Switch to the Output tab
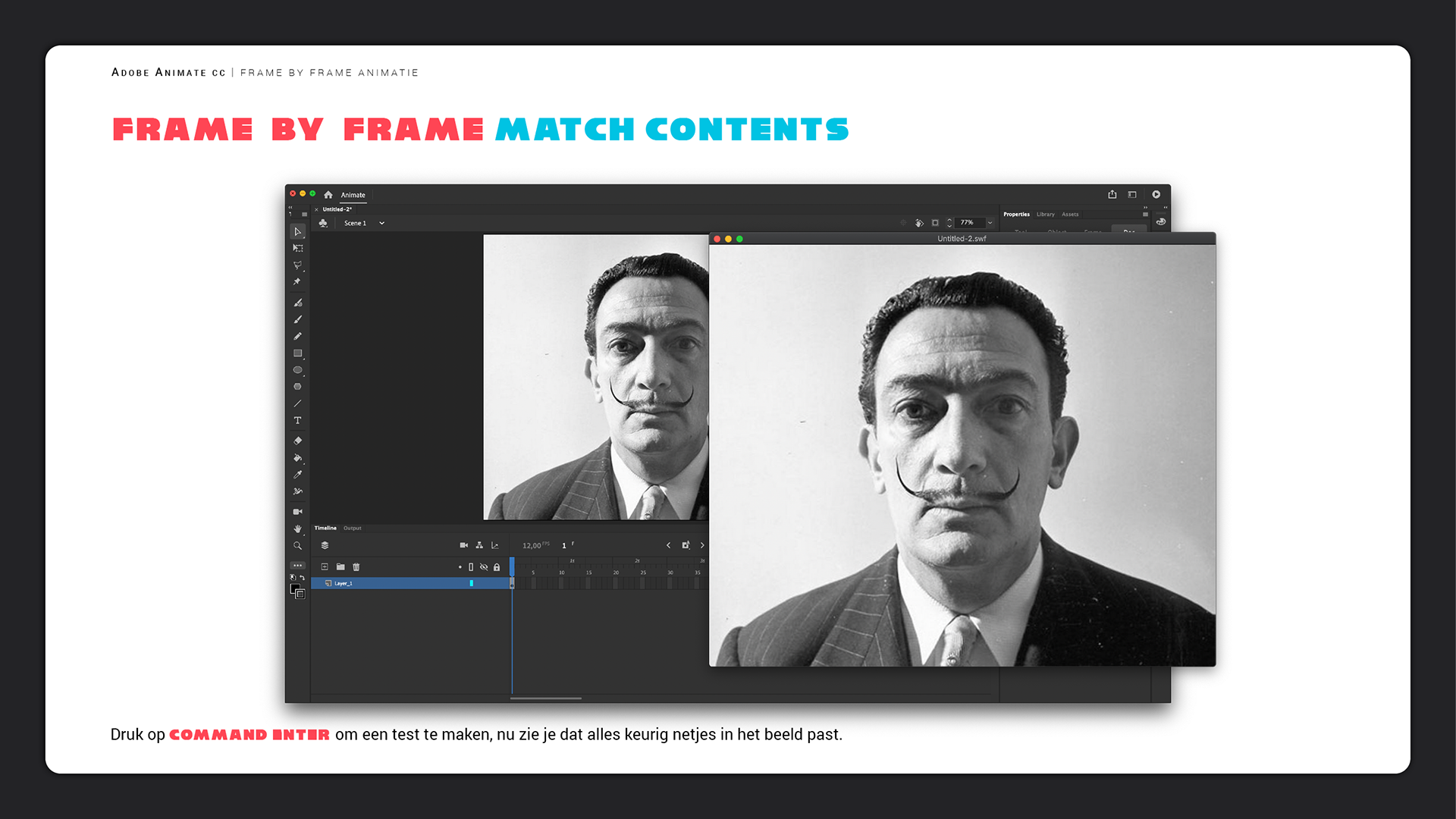The width and height of the screenshot is (1456, 819). coord(352,528)
